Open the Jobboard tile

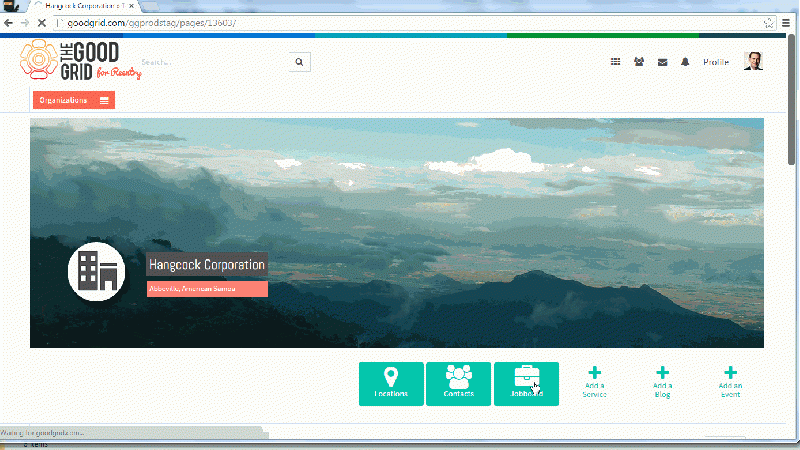pos(526,384)
